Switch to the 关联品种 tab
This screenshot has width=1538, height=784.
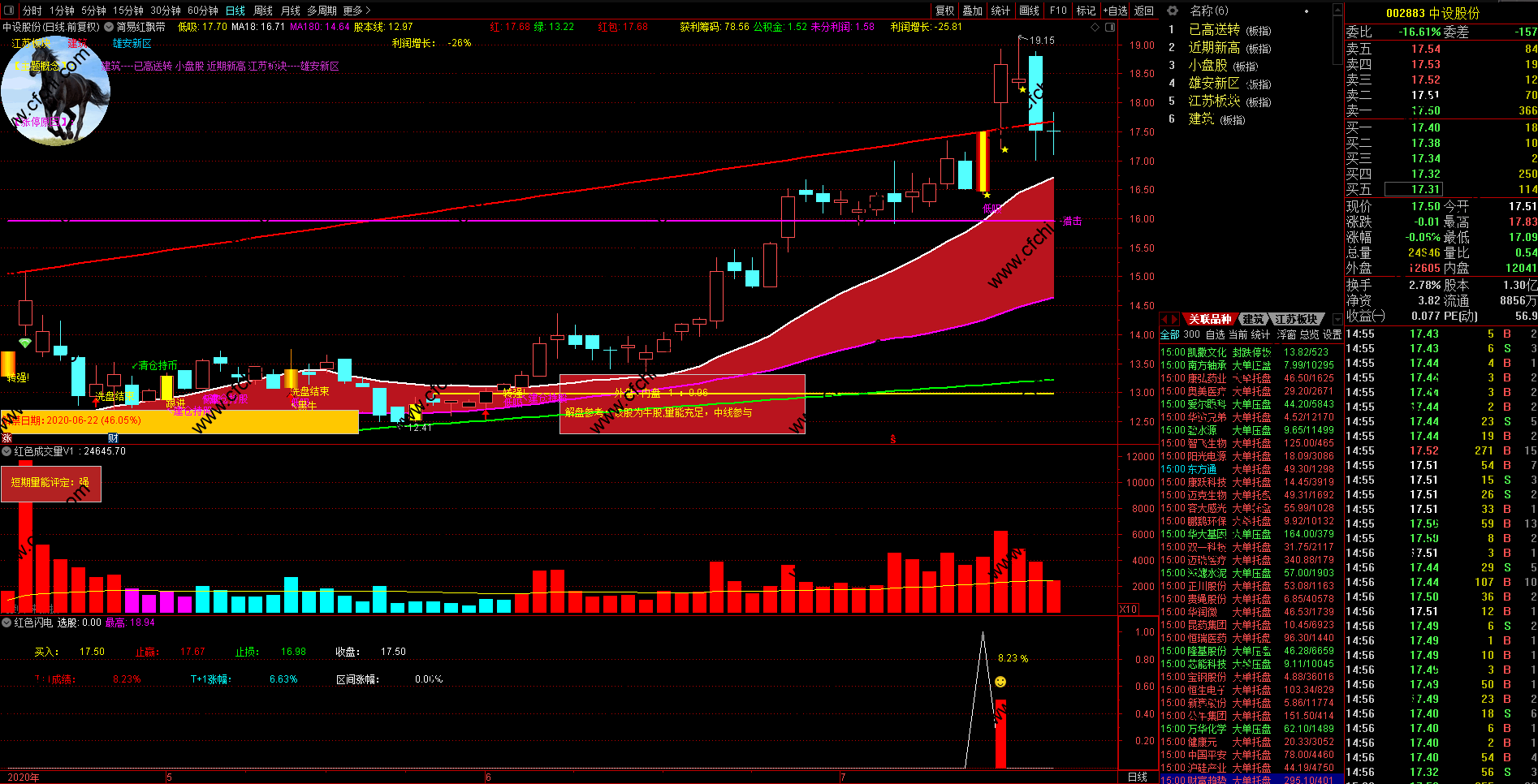point(1210,319)
